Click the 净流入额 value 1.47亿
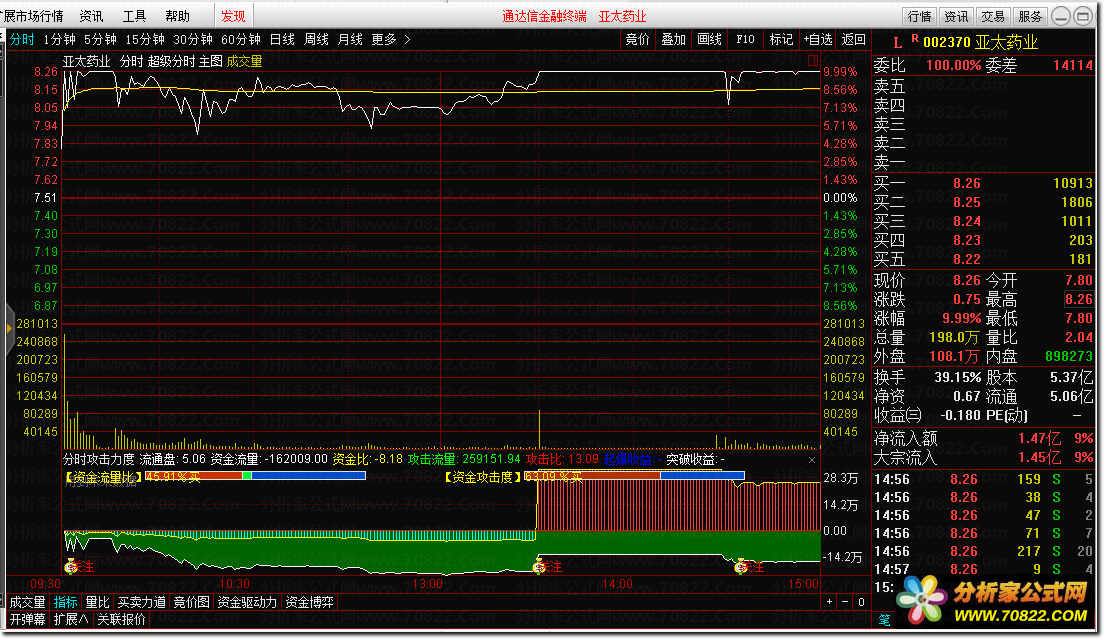 point(1039,438)
